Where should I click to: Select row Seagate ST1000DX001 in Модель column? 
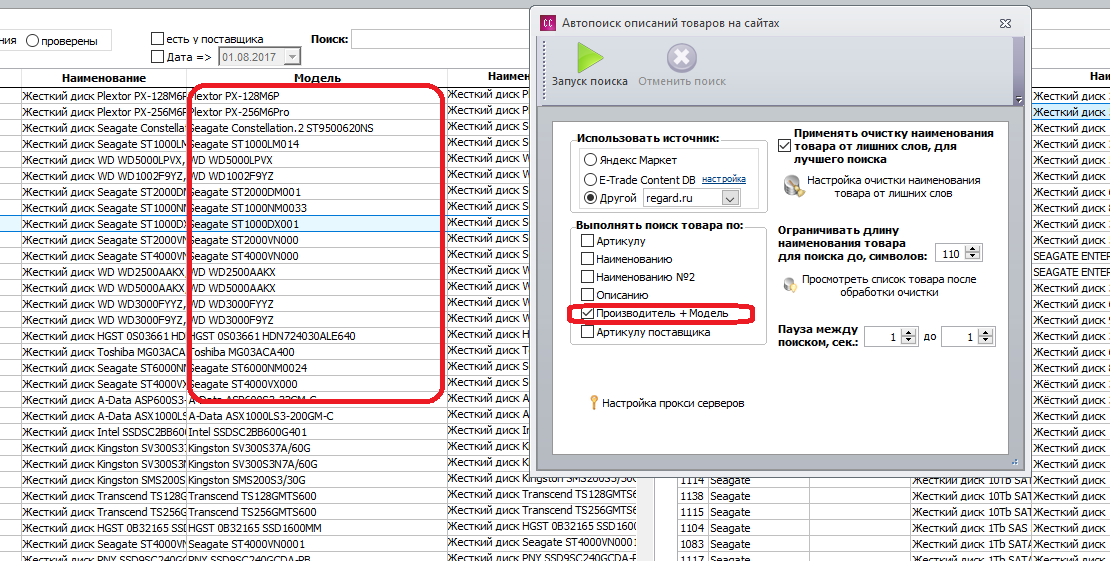(317, 224)
